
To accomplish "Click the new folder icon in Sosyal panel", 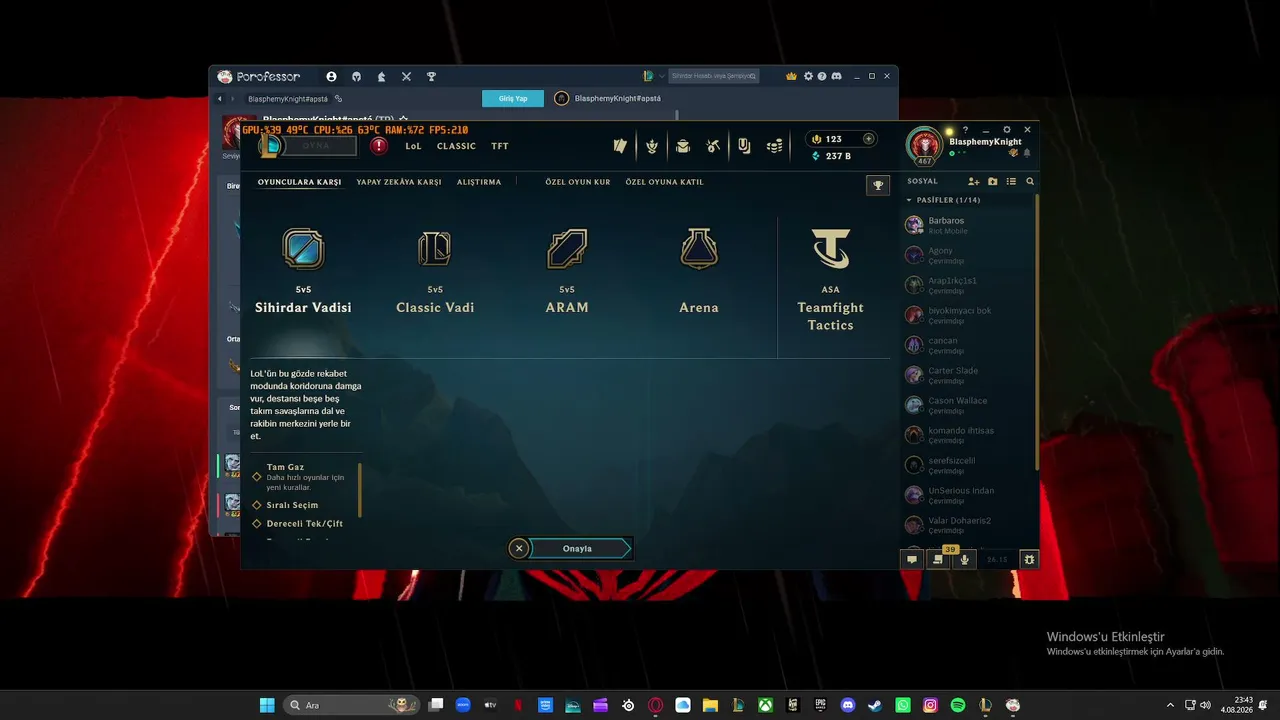I will [993, 182].
